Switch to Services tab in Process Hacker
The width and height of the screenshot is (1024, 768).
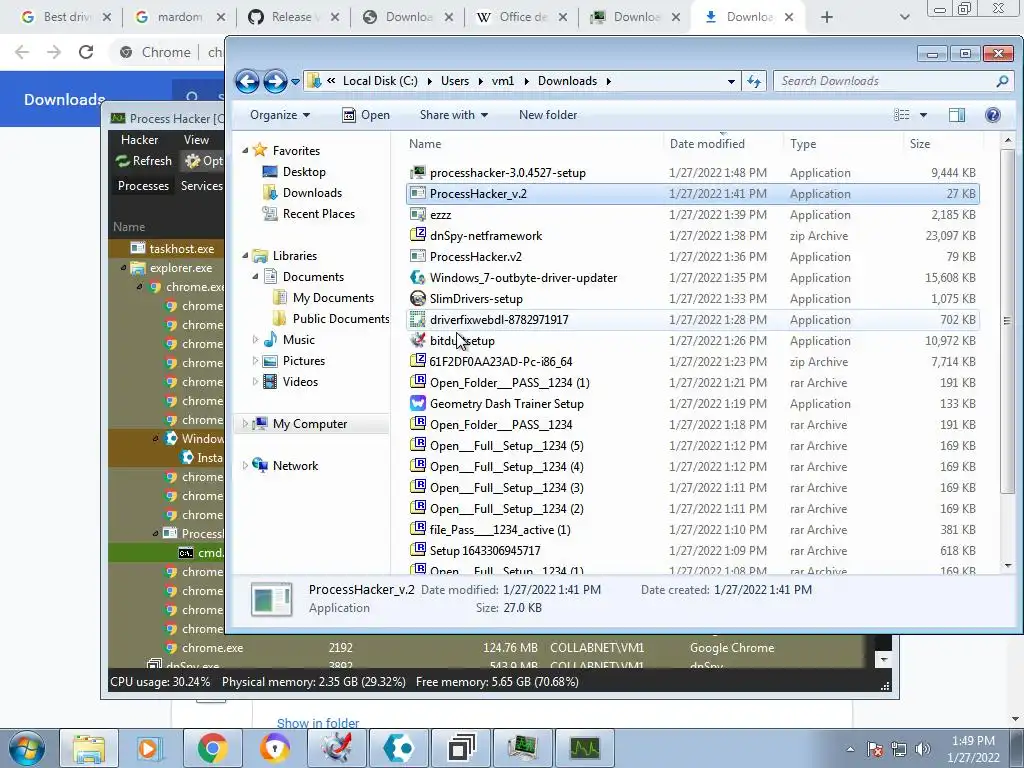tap(201, 186)
